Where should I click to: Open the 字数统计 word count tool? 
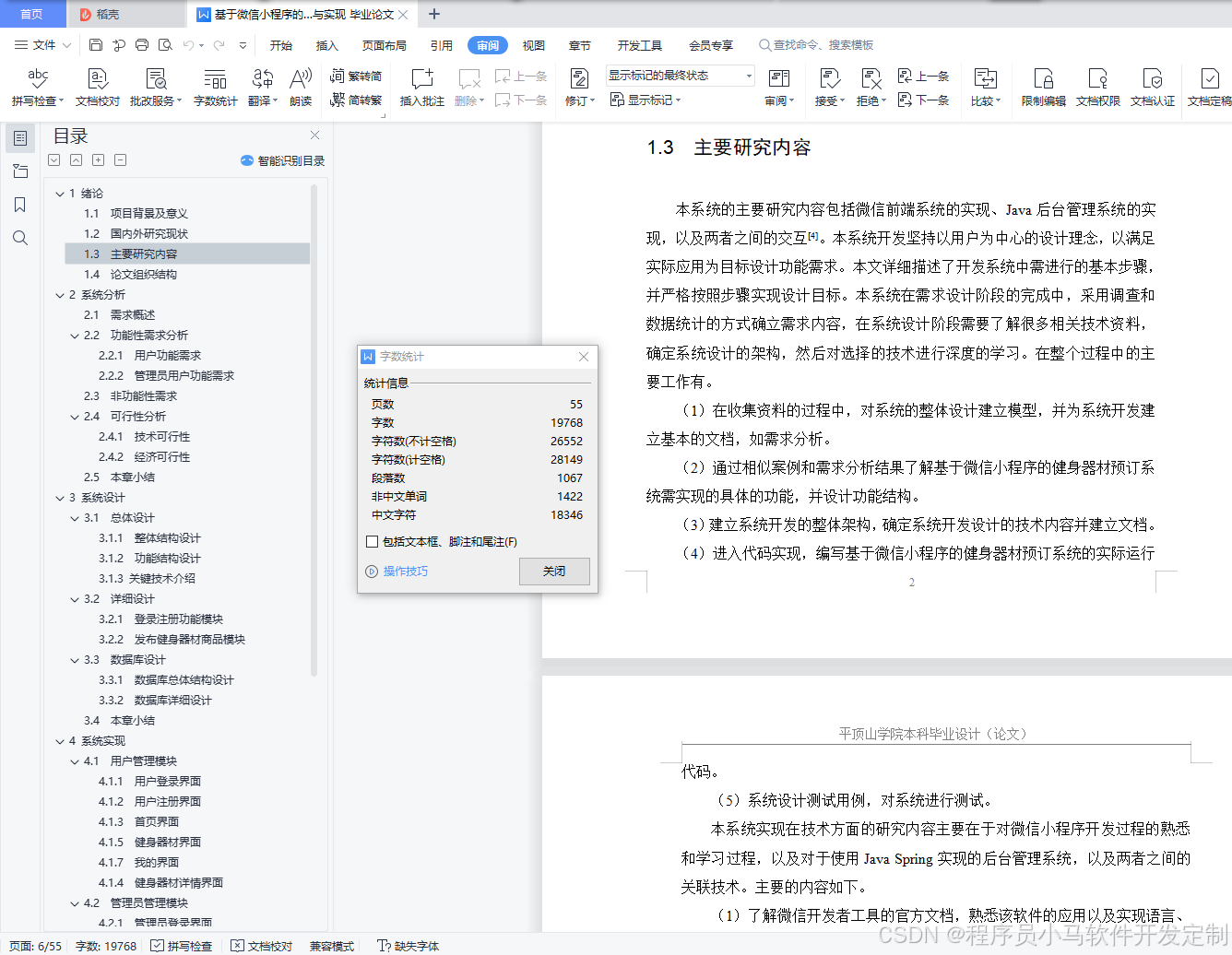click(x=215, y=87)
